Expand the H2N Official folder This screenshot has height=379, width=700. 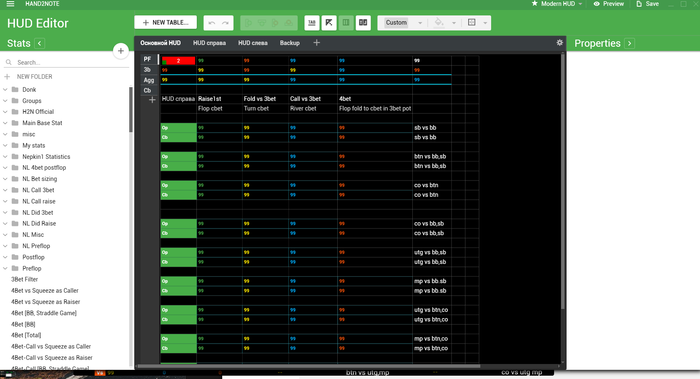click(5, 112)
